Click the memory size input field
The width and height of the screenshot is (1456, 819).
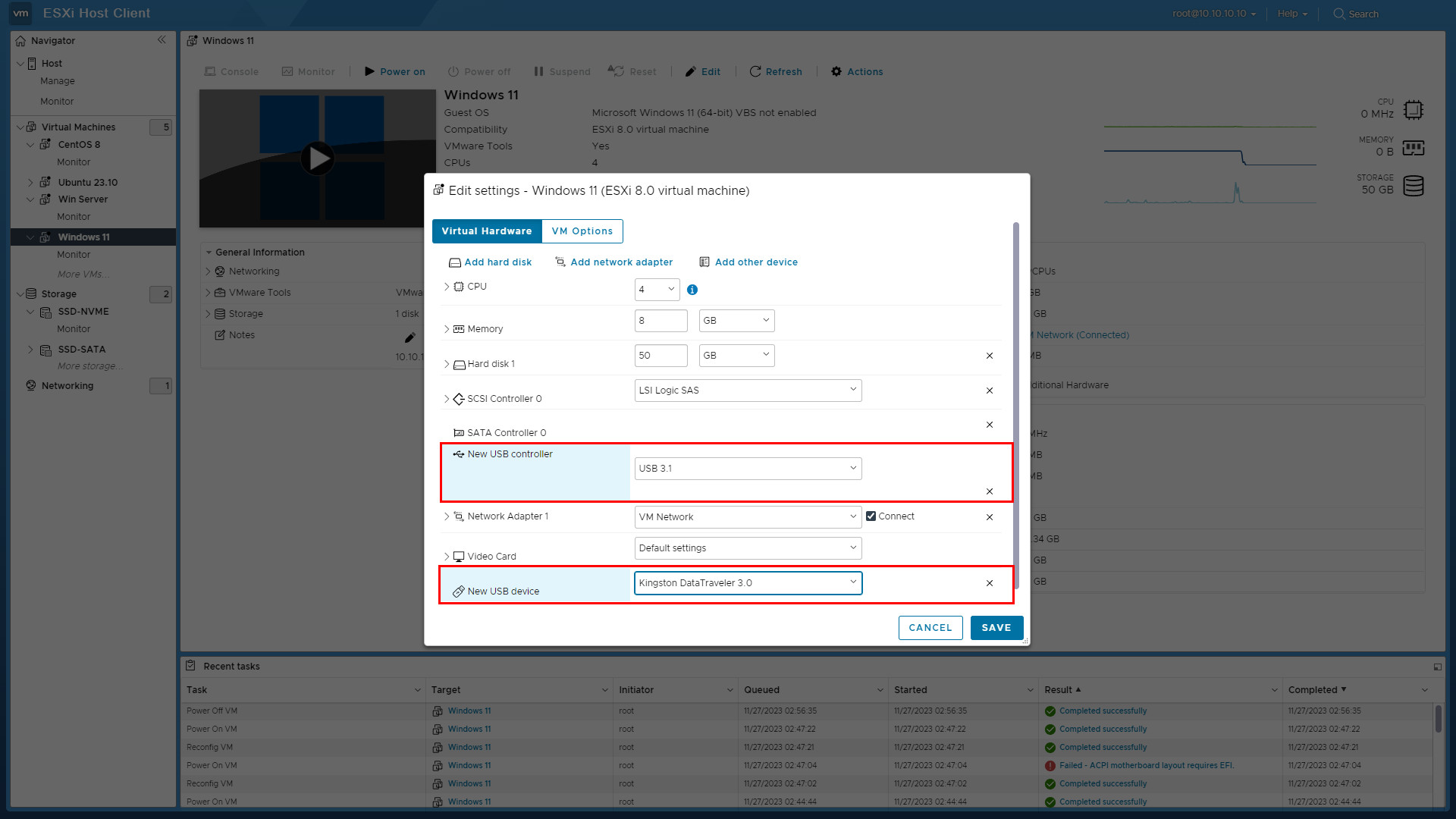660,321
